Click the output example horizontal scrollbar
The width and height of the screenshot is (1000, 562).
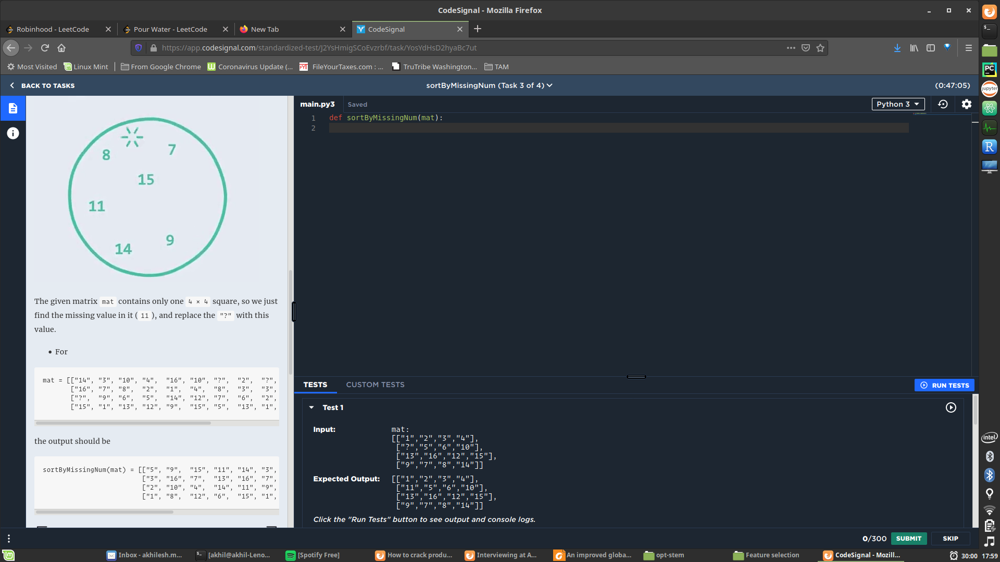[x=105, y=512]
